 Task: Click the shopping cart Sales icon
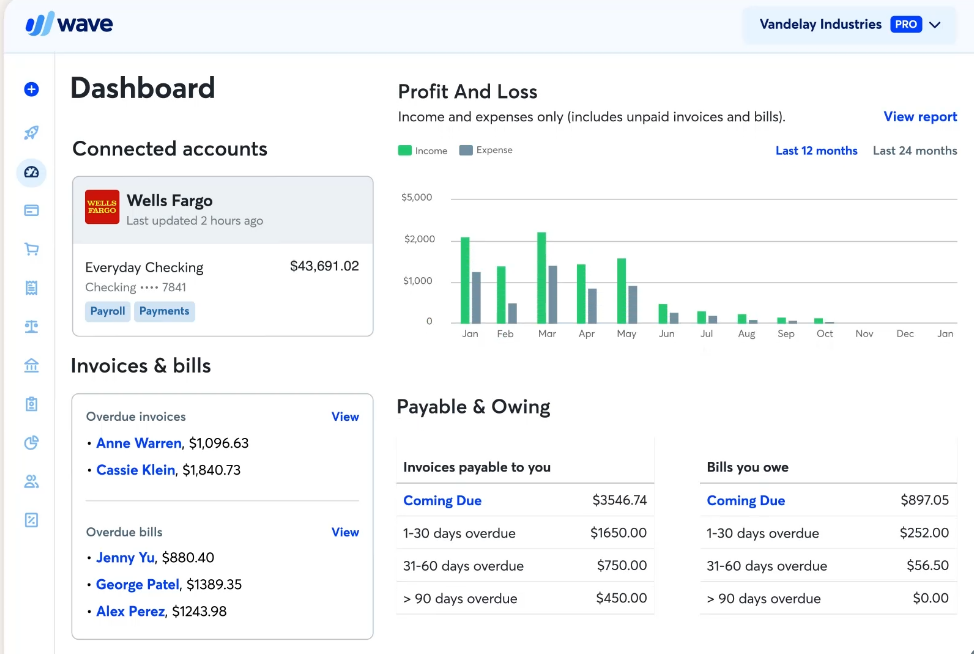pyautogui.click(x=30, y=249)
